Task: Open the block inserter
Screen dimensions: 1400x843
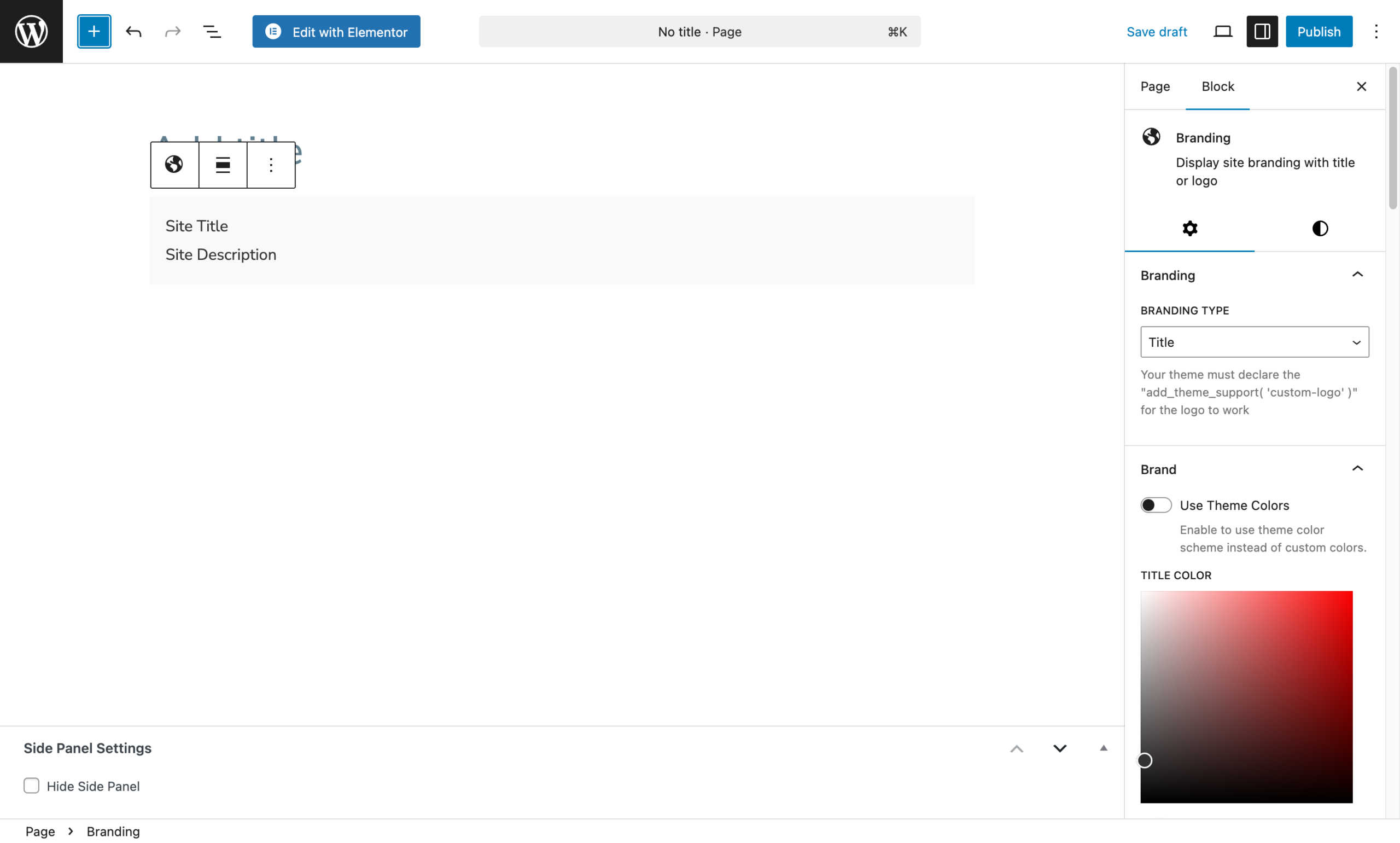Action: pyautogui.click(x=94, y=31)
